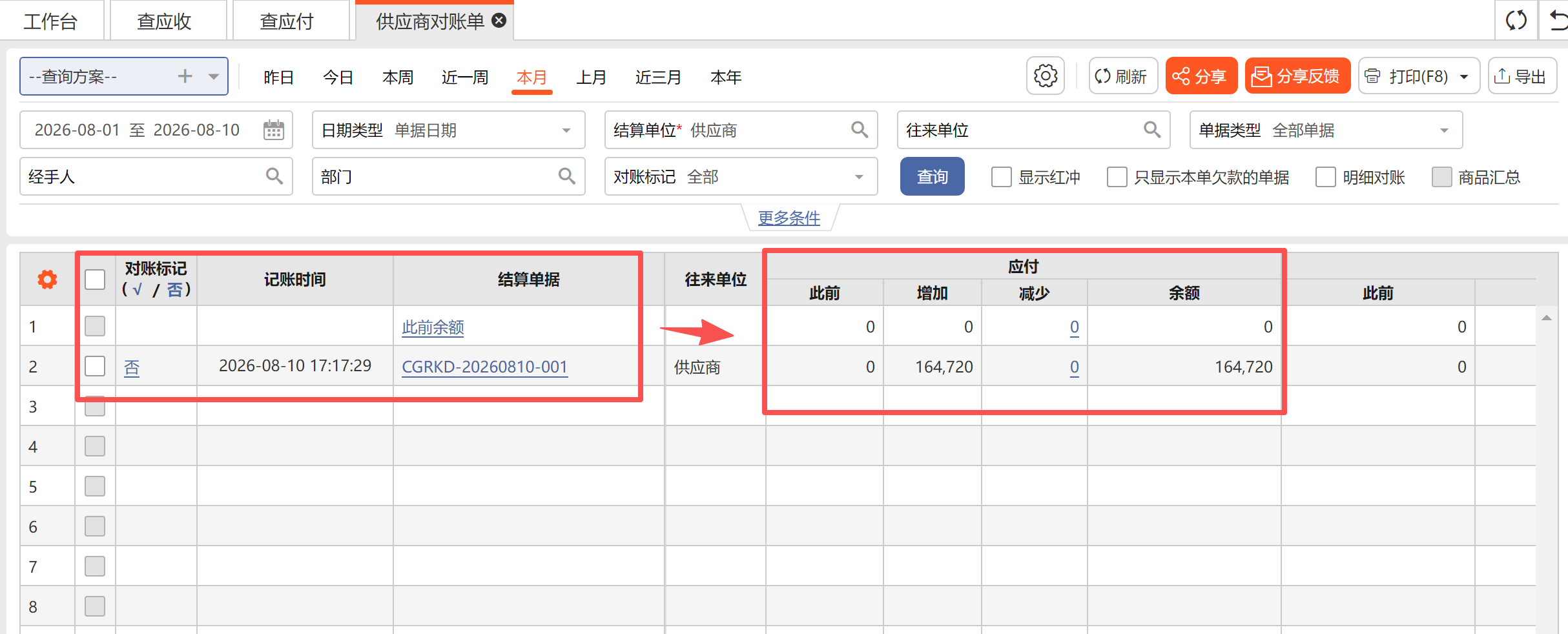Expand 更多条件 filter options
Image resolution: width=1568 pixels, height=634 pixels.
tap(789, 218)
